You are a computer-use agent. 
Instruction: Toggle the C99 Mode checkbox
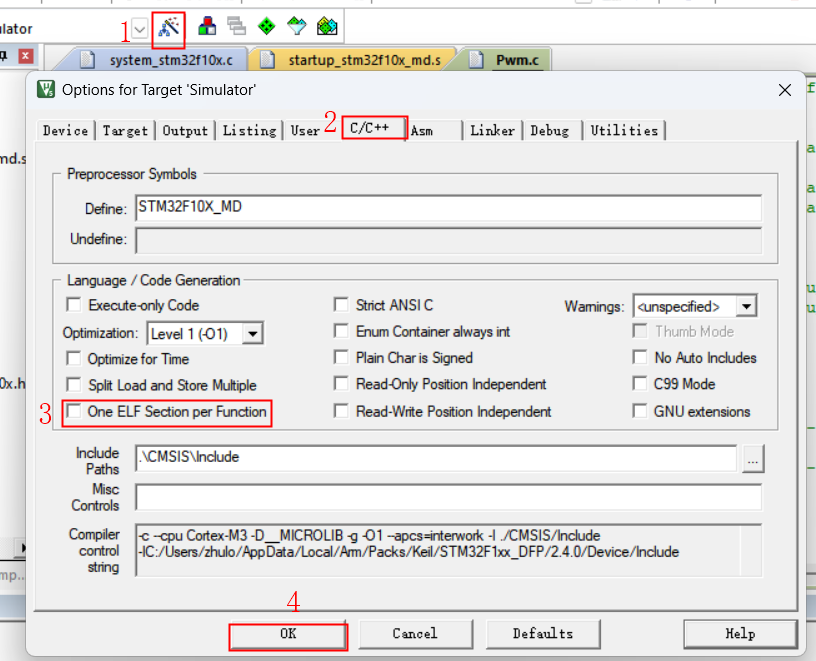coord(640,384)
